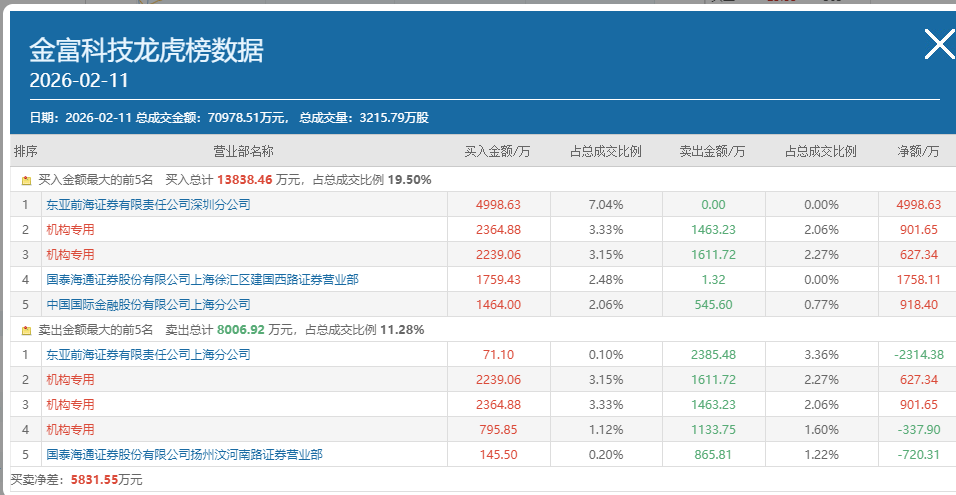This screenshot has width=956, height=495.
Task: Click sell total value 8006.92
Action: click(x=241, y=330)
